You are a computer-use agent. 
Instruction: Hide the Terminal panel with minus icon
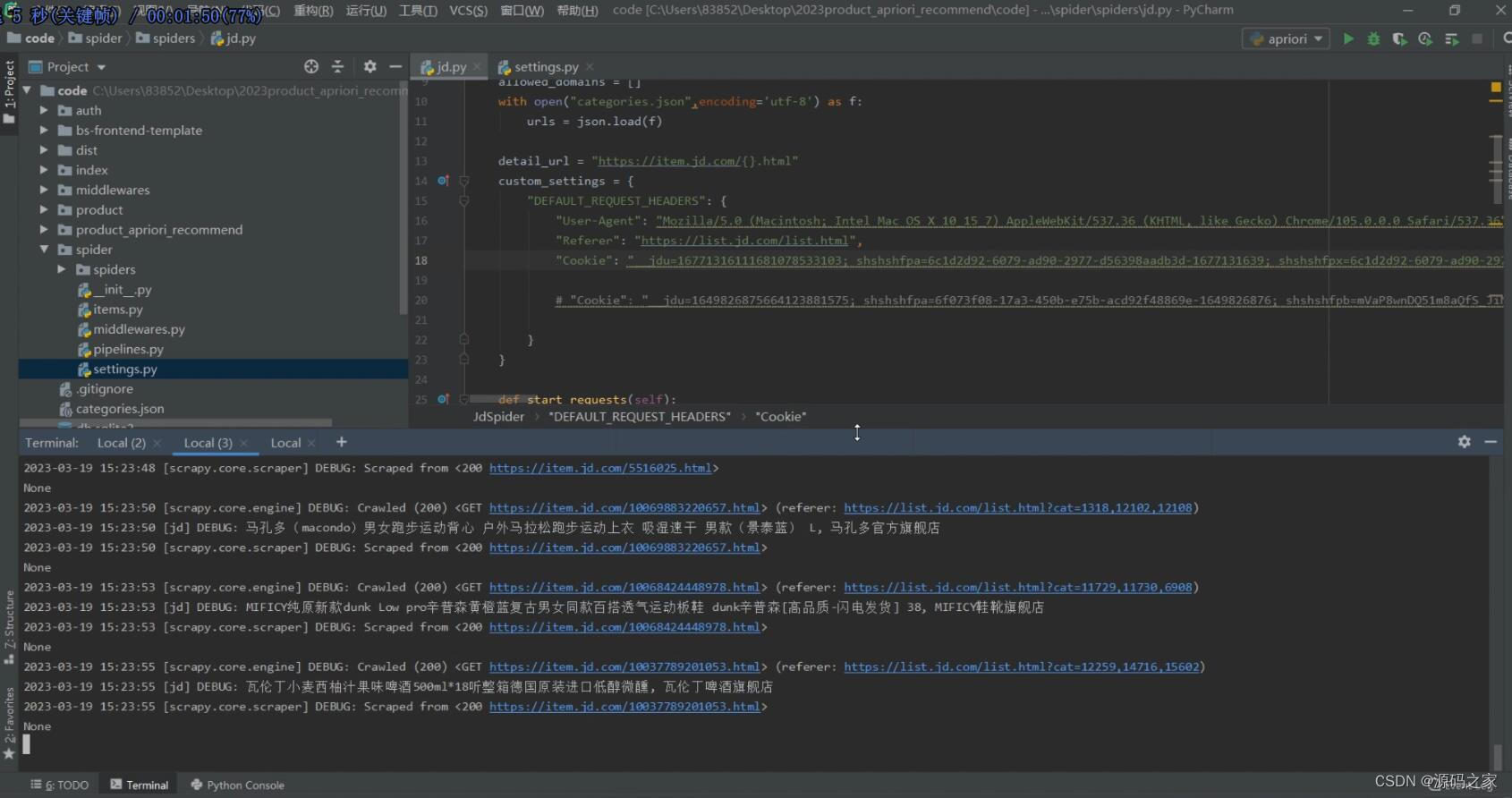click(1491, 442)
